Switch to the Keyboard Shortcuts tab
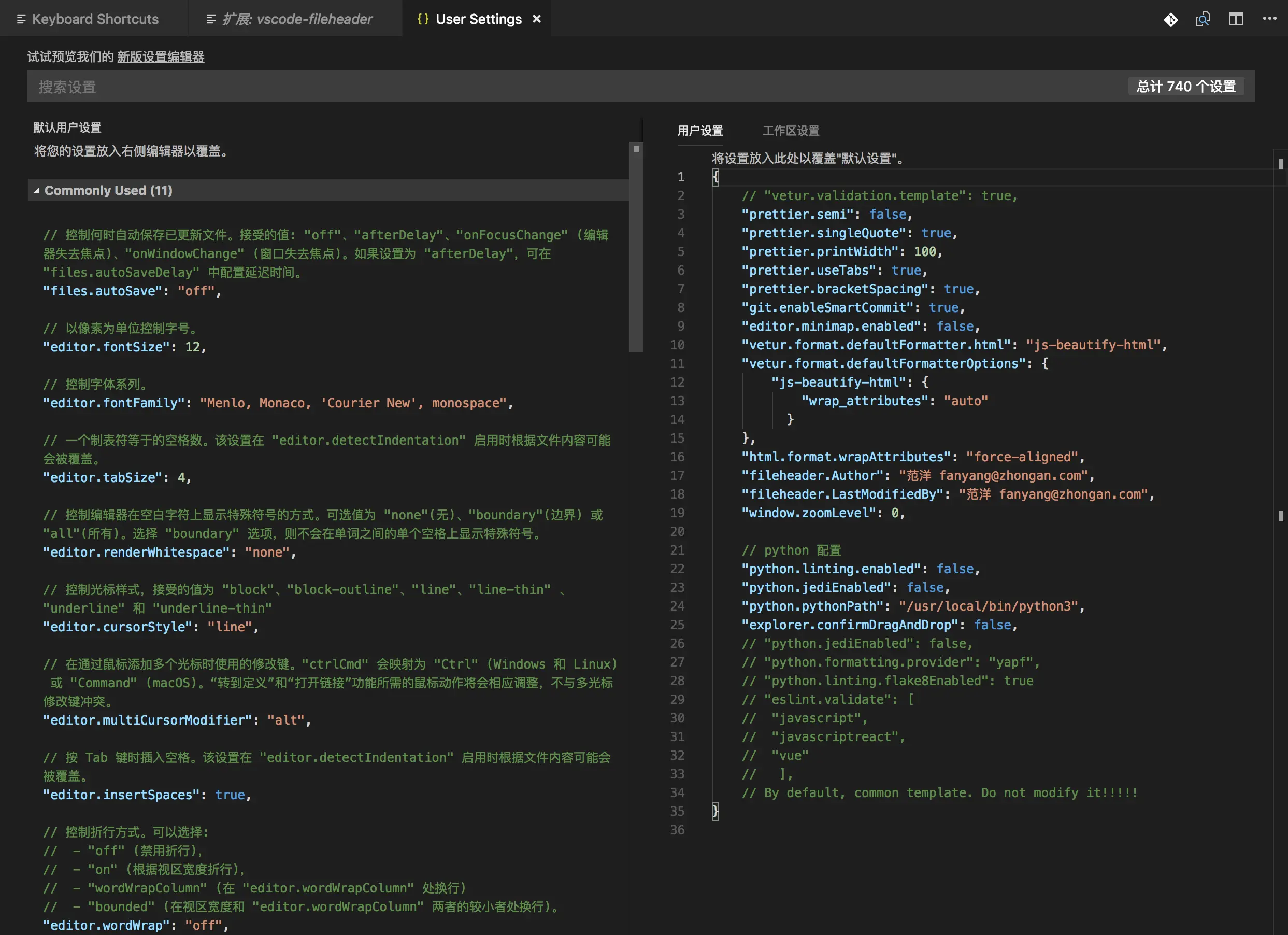 coord(95,19)
